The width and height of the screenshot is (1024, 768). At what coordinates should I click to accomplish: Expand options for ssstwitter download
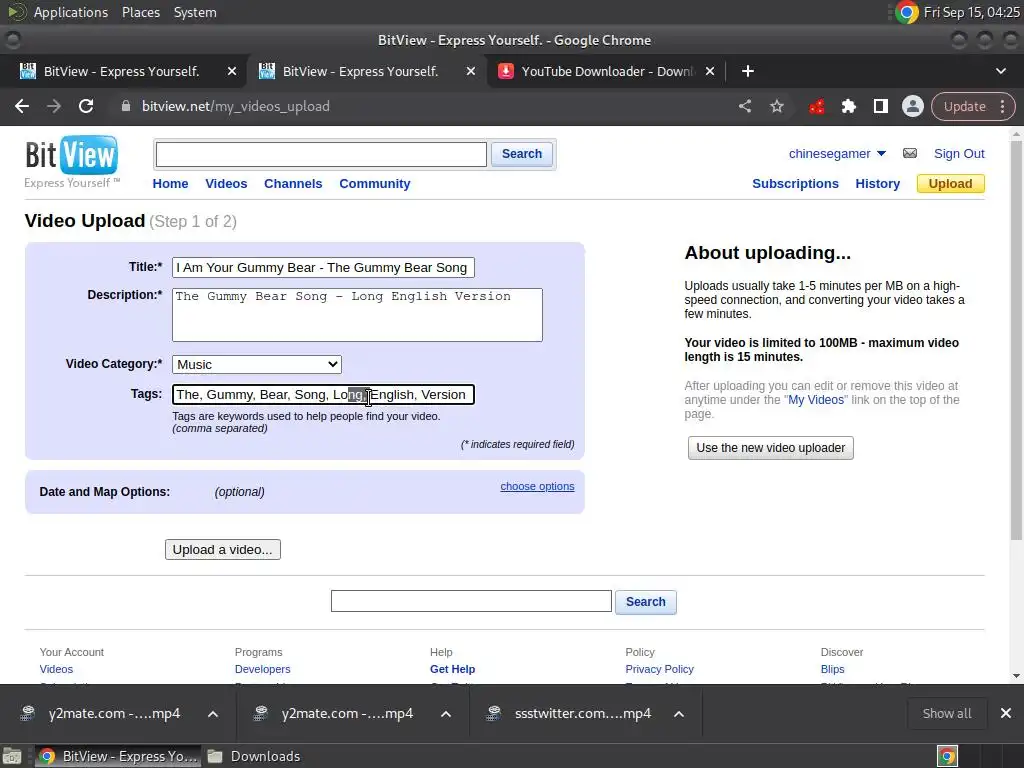[x=679, y=714]
